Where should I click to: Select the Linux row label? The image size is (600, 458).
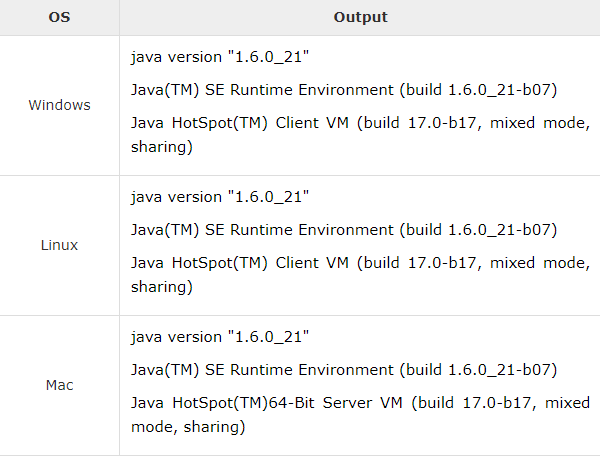coord(59,245)
